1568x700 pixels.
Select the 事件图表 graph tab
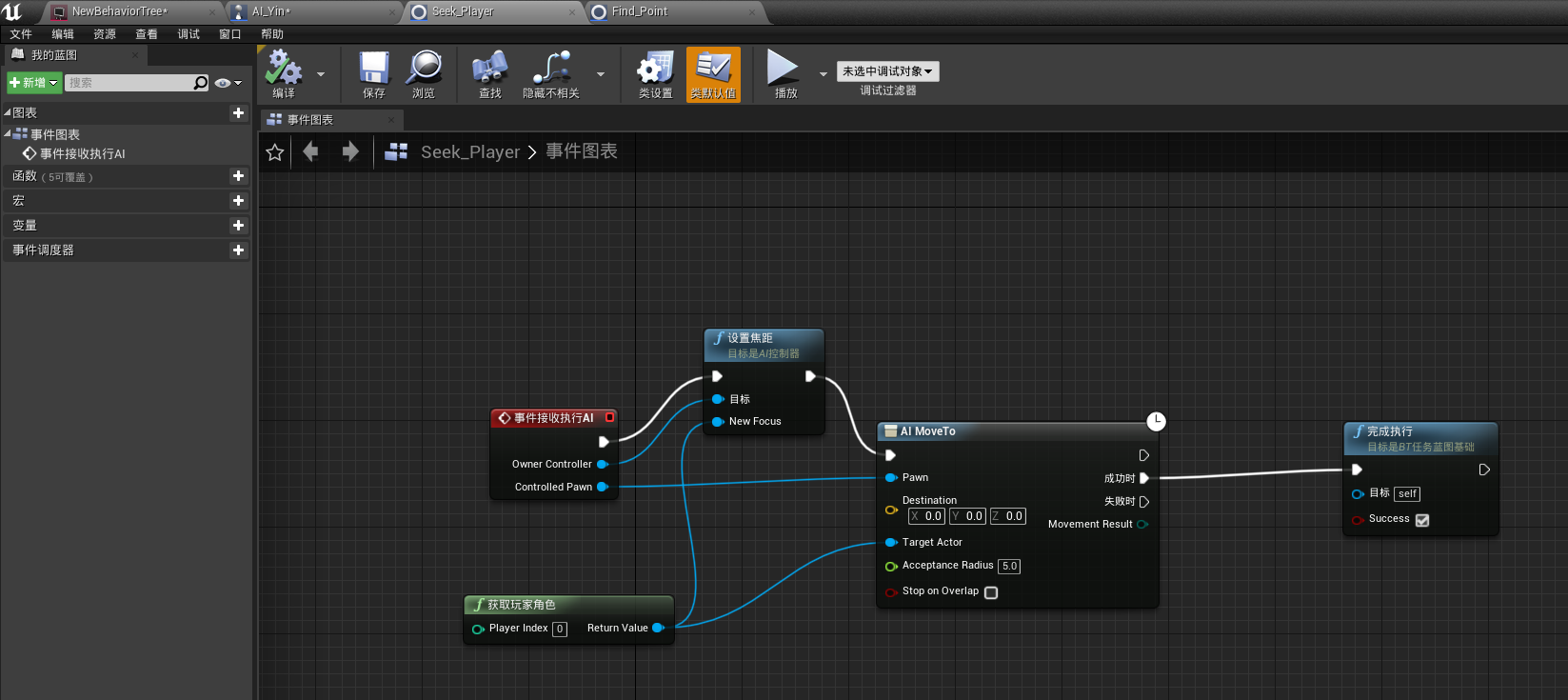pyautogui.click(x=331, y=120)
